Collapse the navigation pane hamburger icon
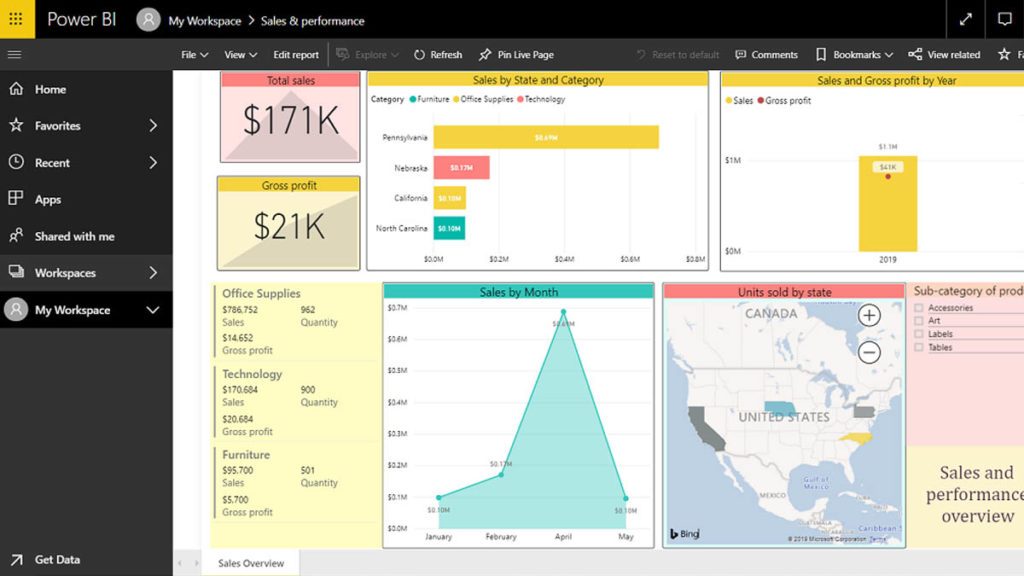Screen dimensions: 1024x576 click(x=14, y=54)
